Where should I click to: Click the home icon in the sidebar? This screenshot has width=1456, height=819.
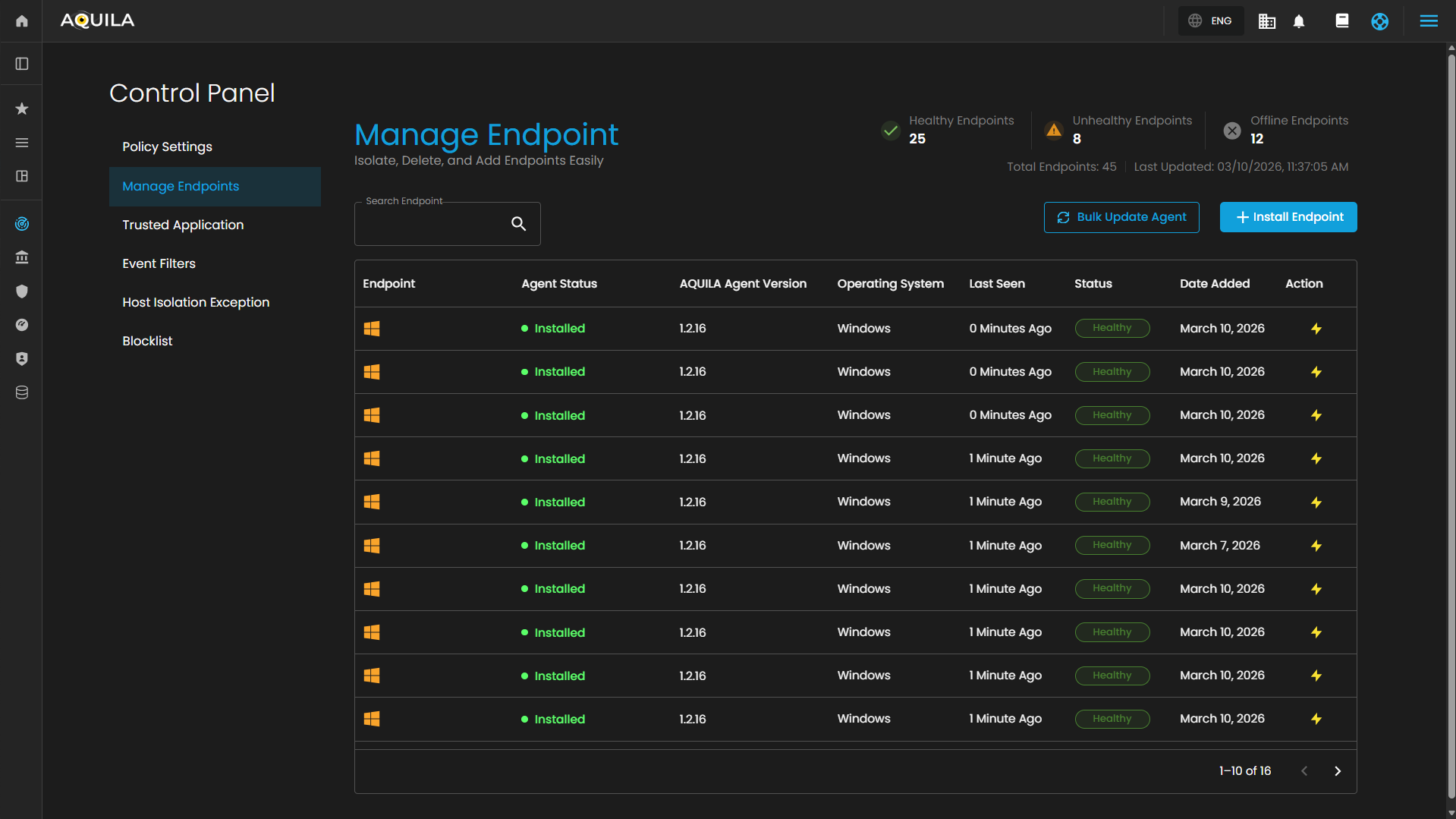(22, 21)
